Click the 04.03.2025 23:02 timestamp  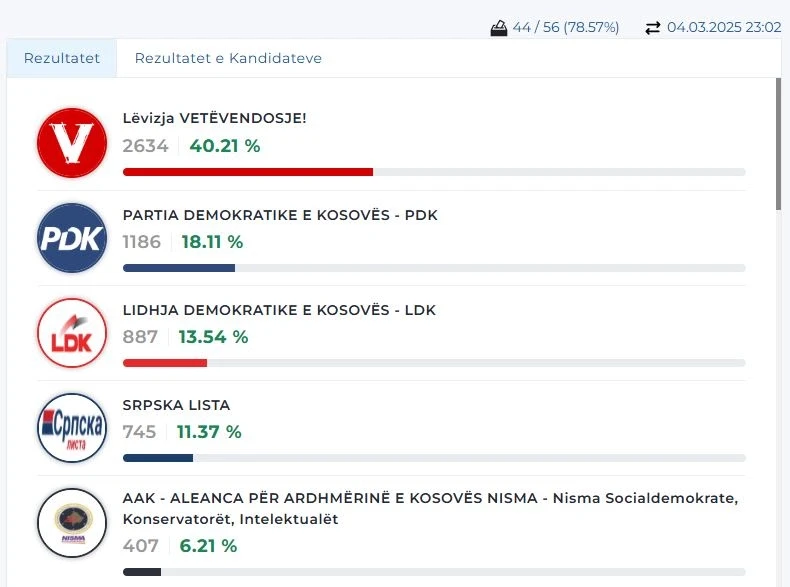click(723, 28)
